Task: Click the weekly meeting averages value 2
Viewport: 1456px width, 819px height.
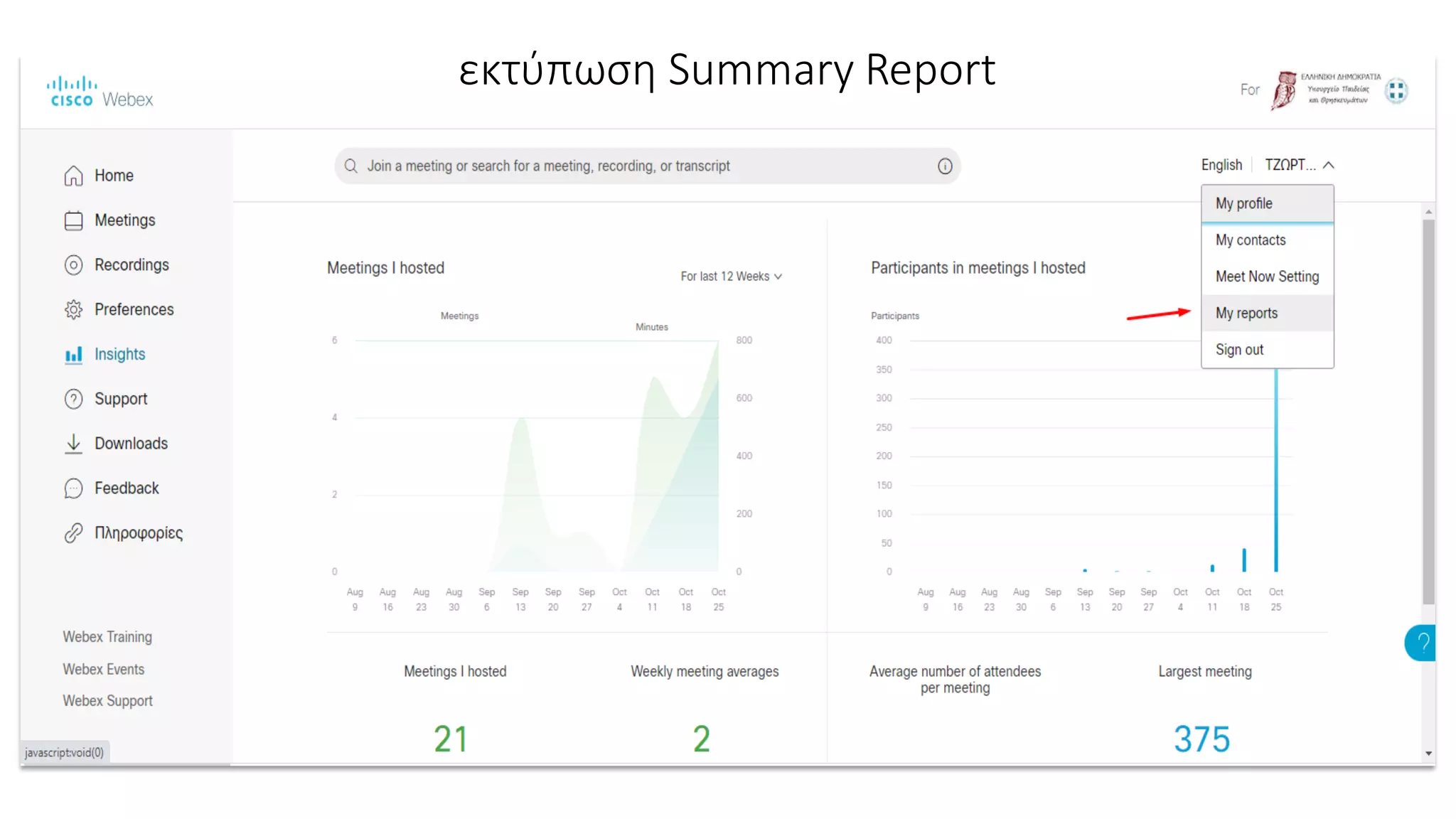Action: [702, 739]
